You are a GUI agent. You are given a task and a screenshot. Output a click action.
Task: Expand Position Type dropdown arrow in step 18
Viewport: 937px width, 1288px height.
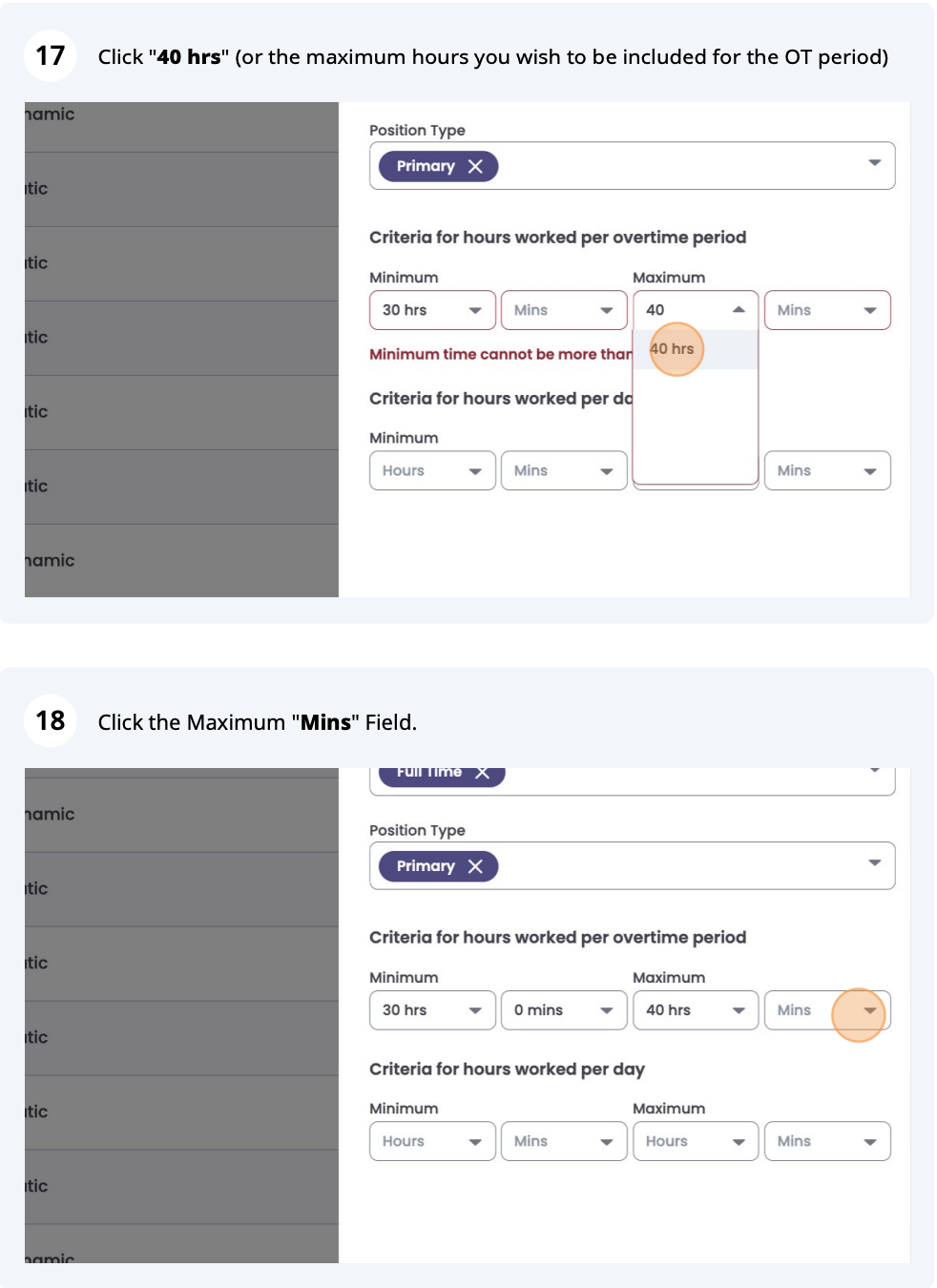874,863
